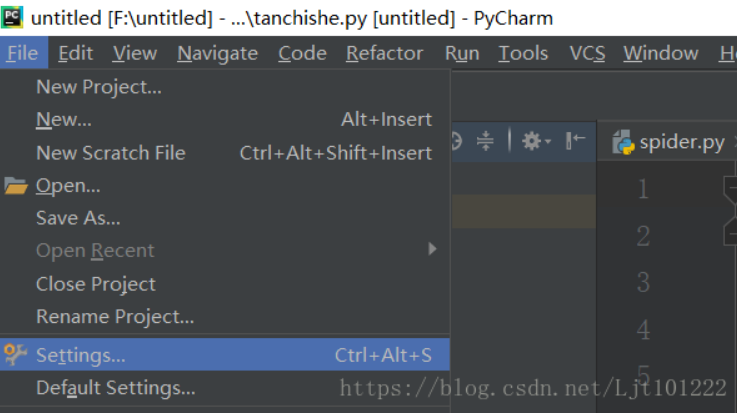Click the Open folder icon in File menu
This screenshot has width=737, height=416.
coord(15,186)
